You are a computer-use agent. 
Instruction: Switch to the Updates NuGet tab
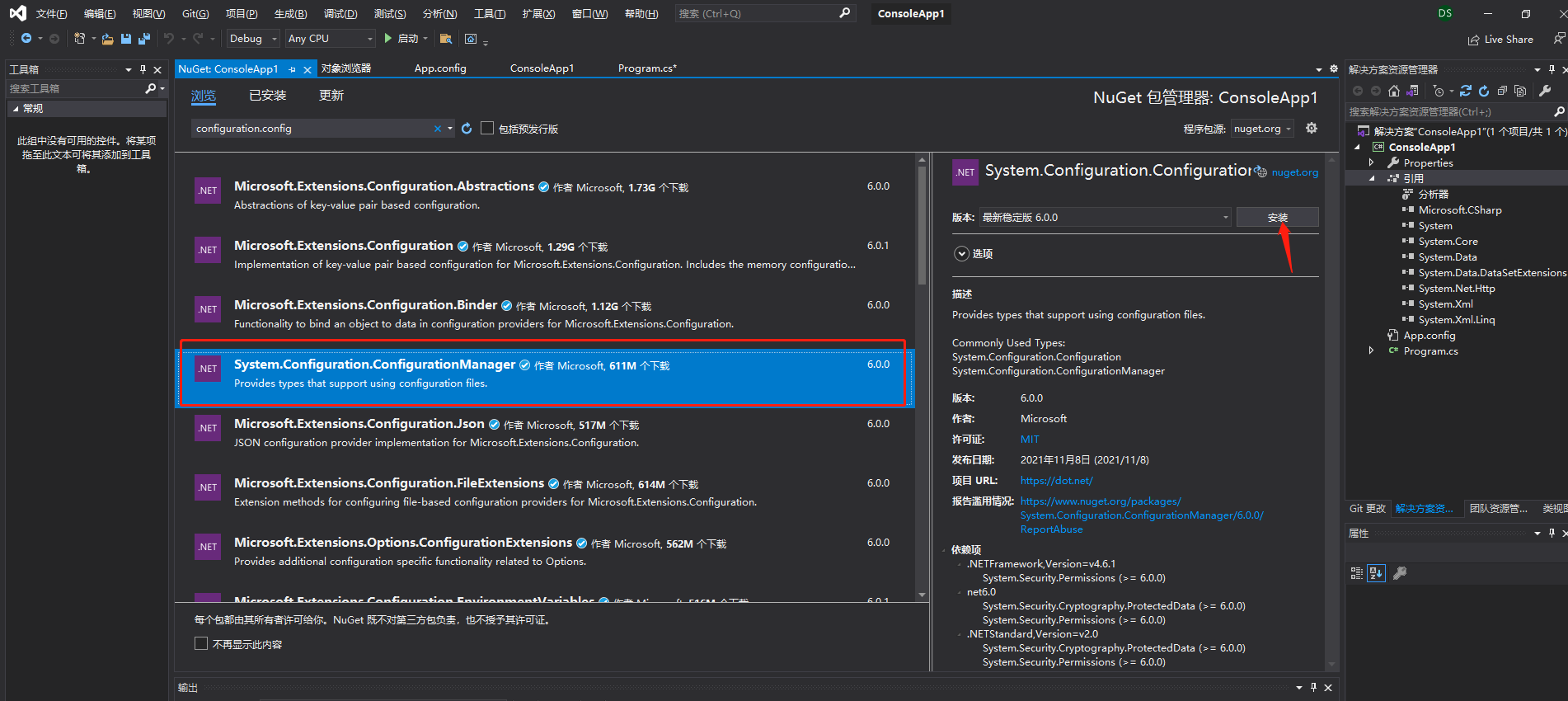(331, 96)
